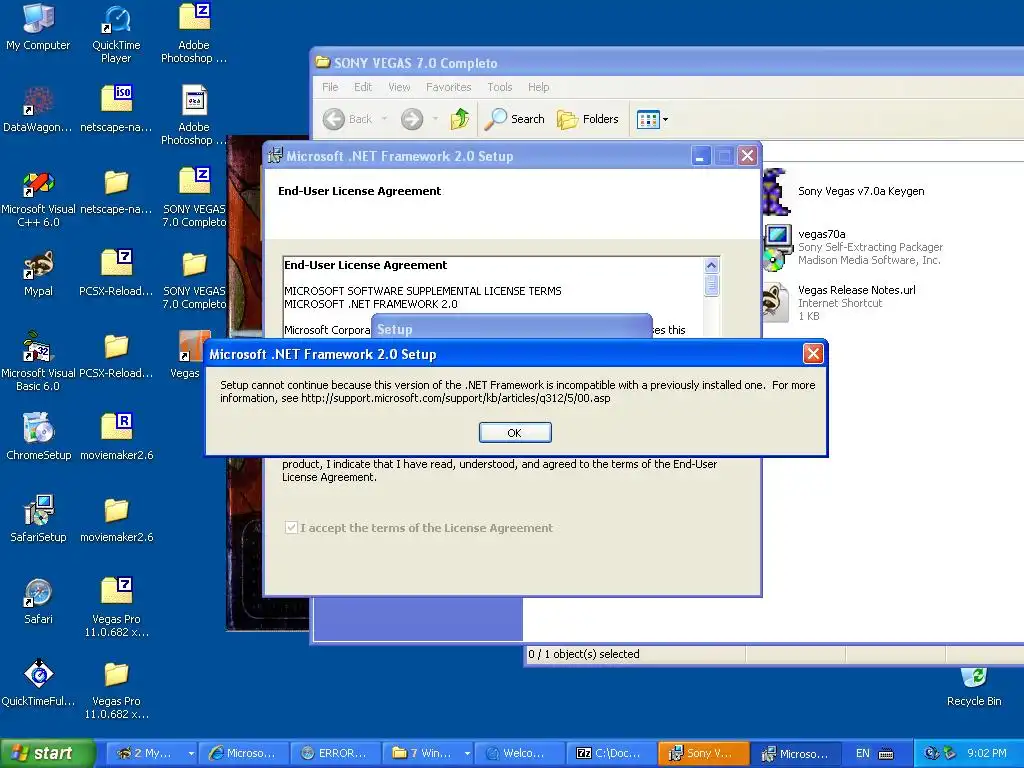Viewport: 1024px width, 768px height.
Task: Select the PCSX-Reload folder on desktop
Action: (116, 356)
